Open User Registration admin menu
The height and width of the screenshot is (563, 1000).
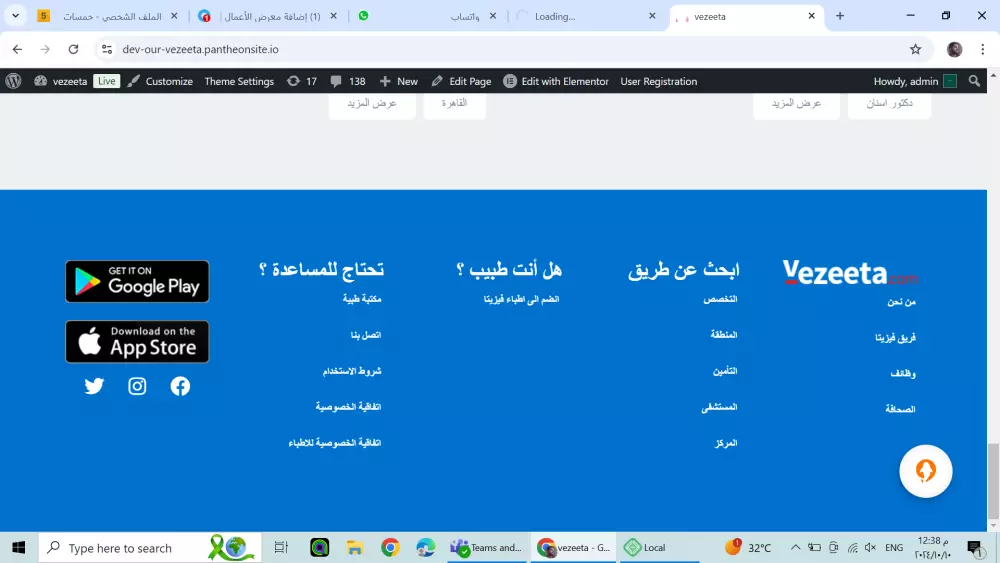point(659,81)
